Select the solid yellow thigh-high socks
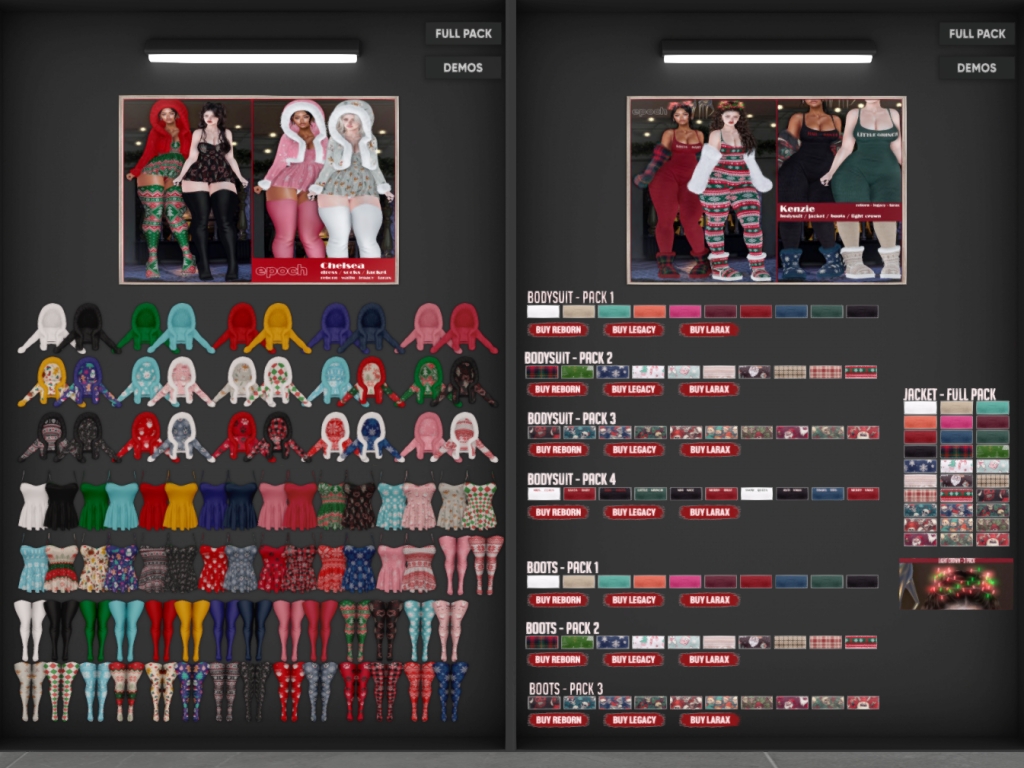 tap(190, 629)
